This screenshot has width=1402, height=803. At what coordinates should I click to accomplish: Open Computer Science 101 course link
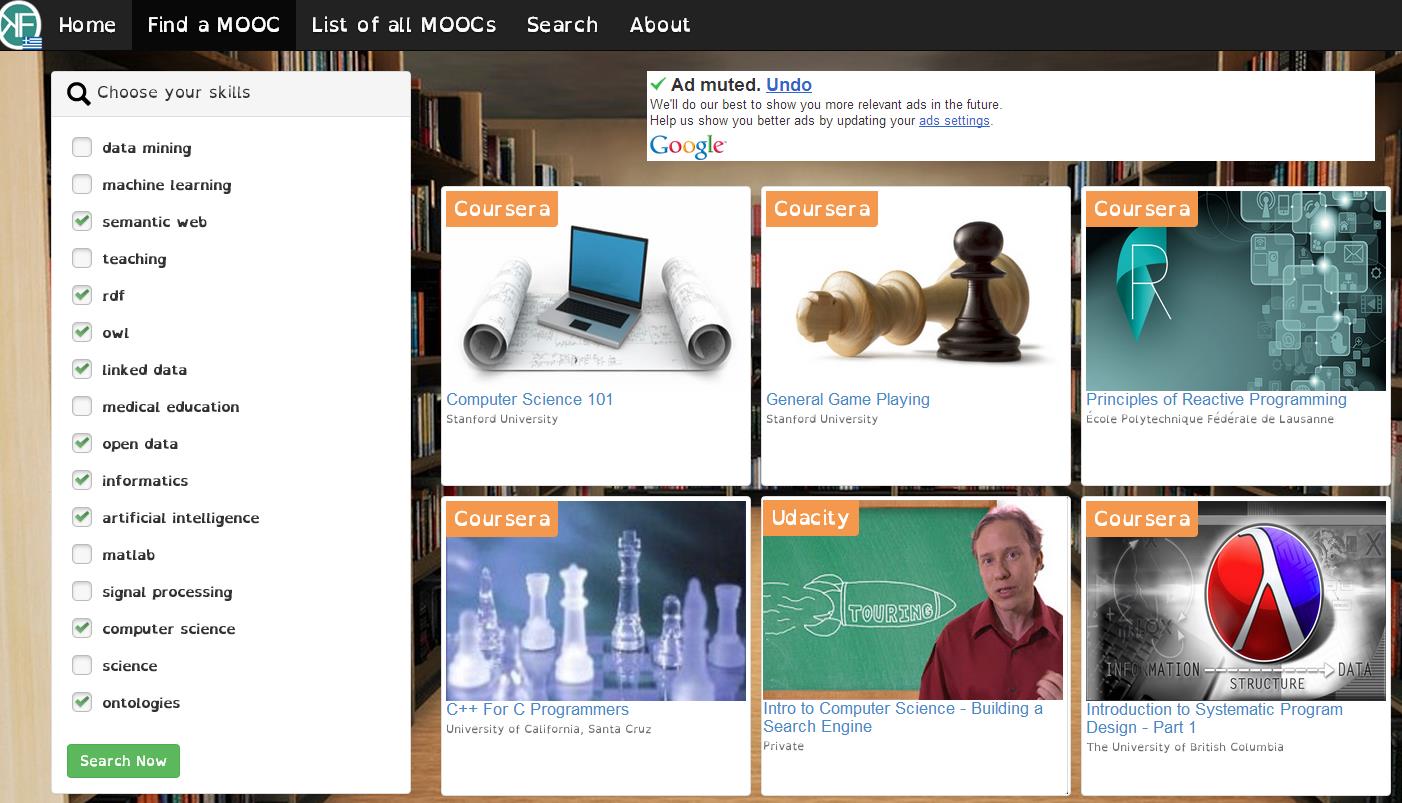coord(529,399)
